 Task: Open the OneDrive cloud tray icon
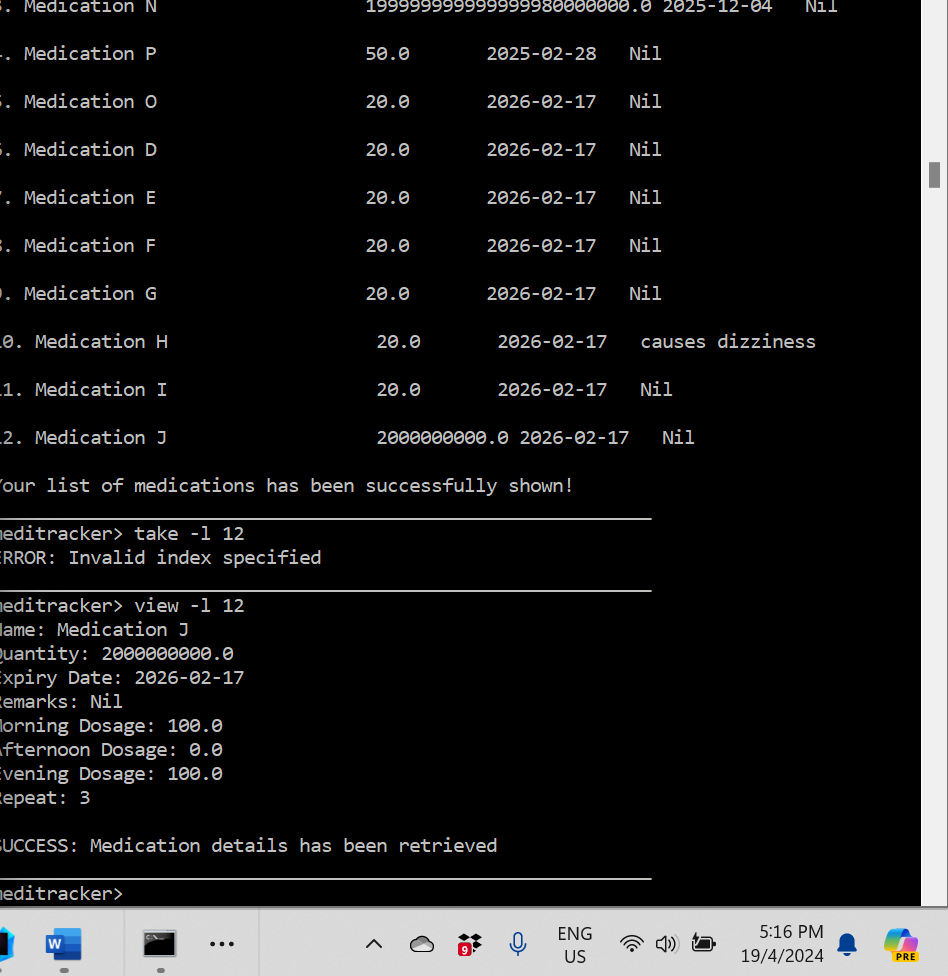point(421,944)
